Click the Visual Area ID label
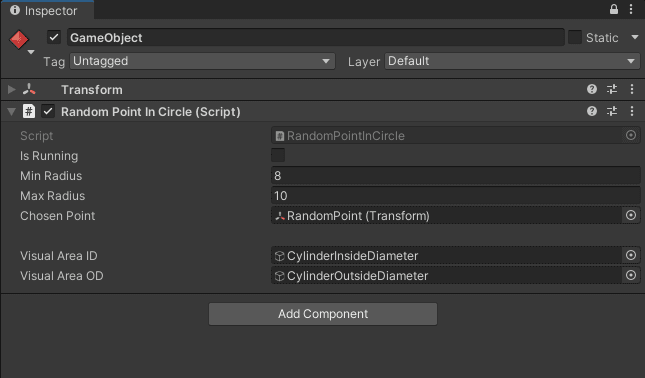This screenshot has height=378, width=645. coord(59,255)
